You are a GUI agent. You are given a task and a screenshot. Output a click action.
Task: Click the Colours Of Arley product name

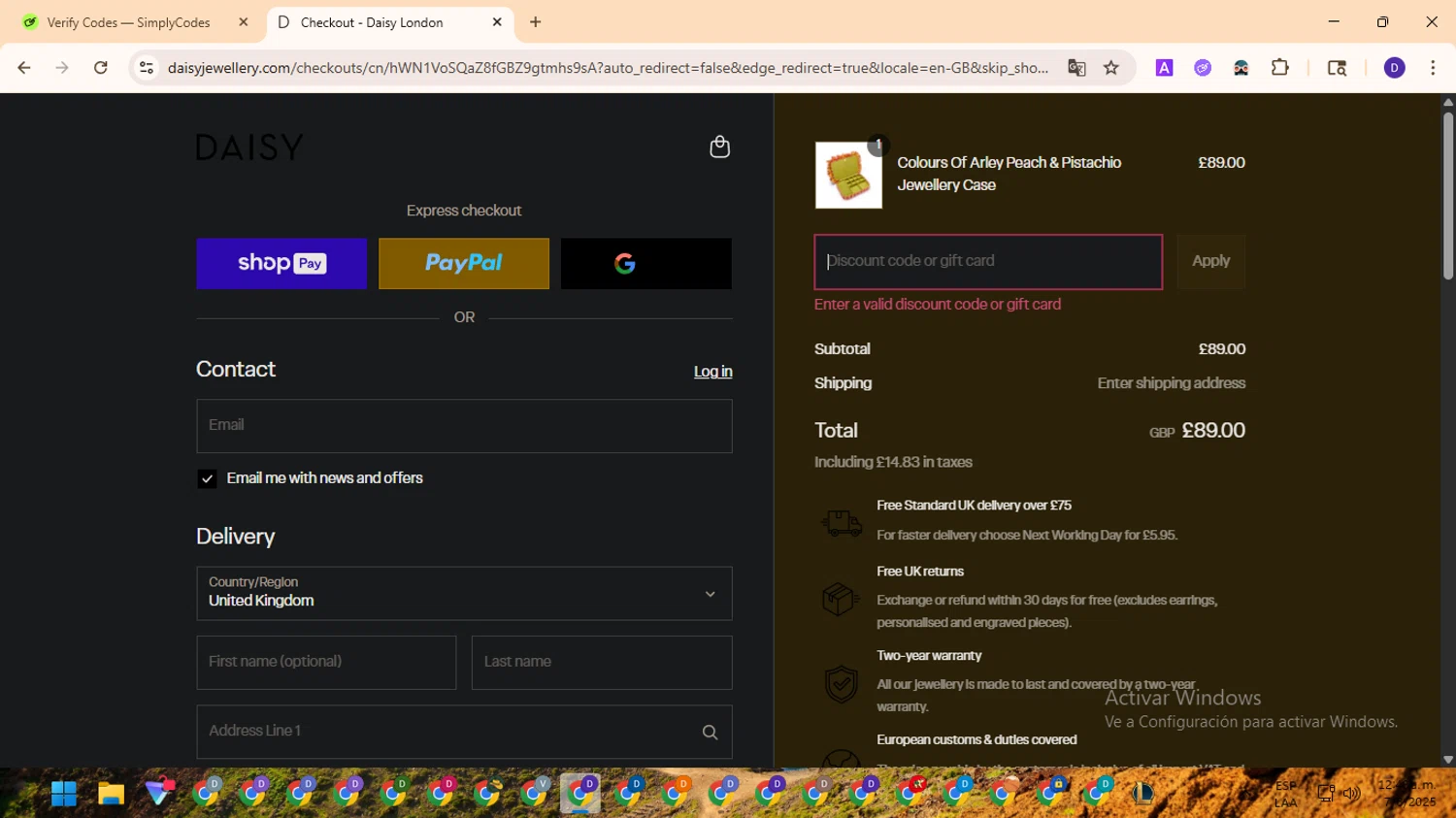click(1009, 174)
